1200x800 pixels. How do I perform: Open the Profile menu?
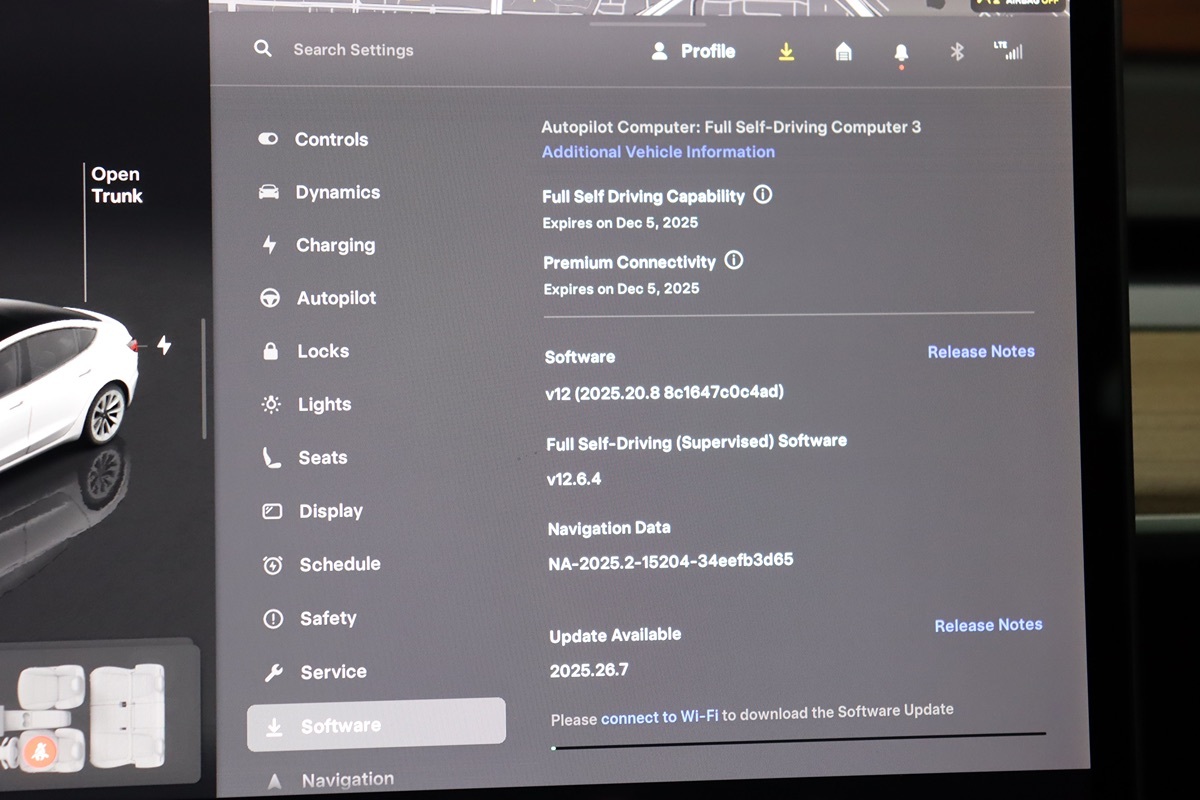(x=693, y=51)
